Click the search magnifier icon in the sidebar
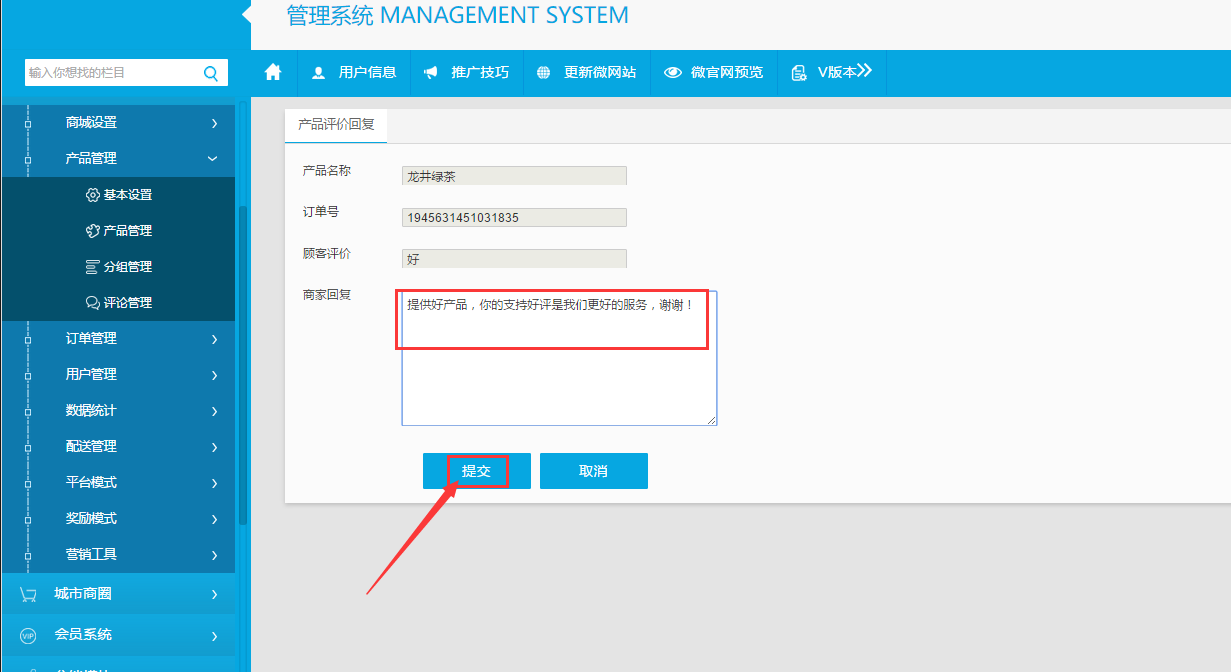 tap(211, 73)
